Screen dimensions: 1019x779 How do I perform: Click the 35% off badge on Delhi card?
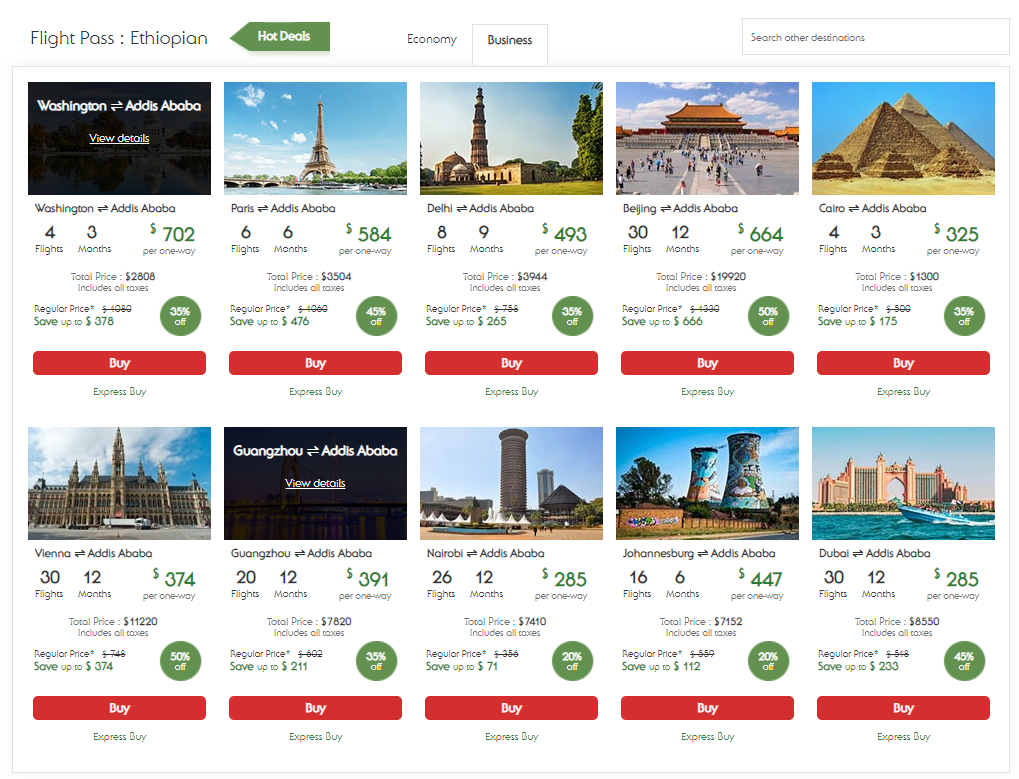coord(572,316)
